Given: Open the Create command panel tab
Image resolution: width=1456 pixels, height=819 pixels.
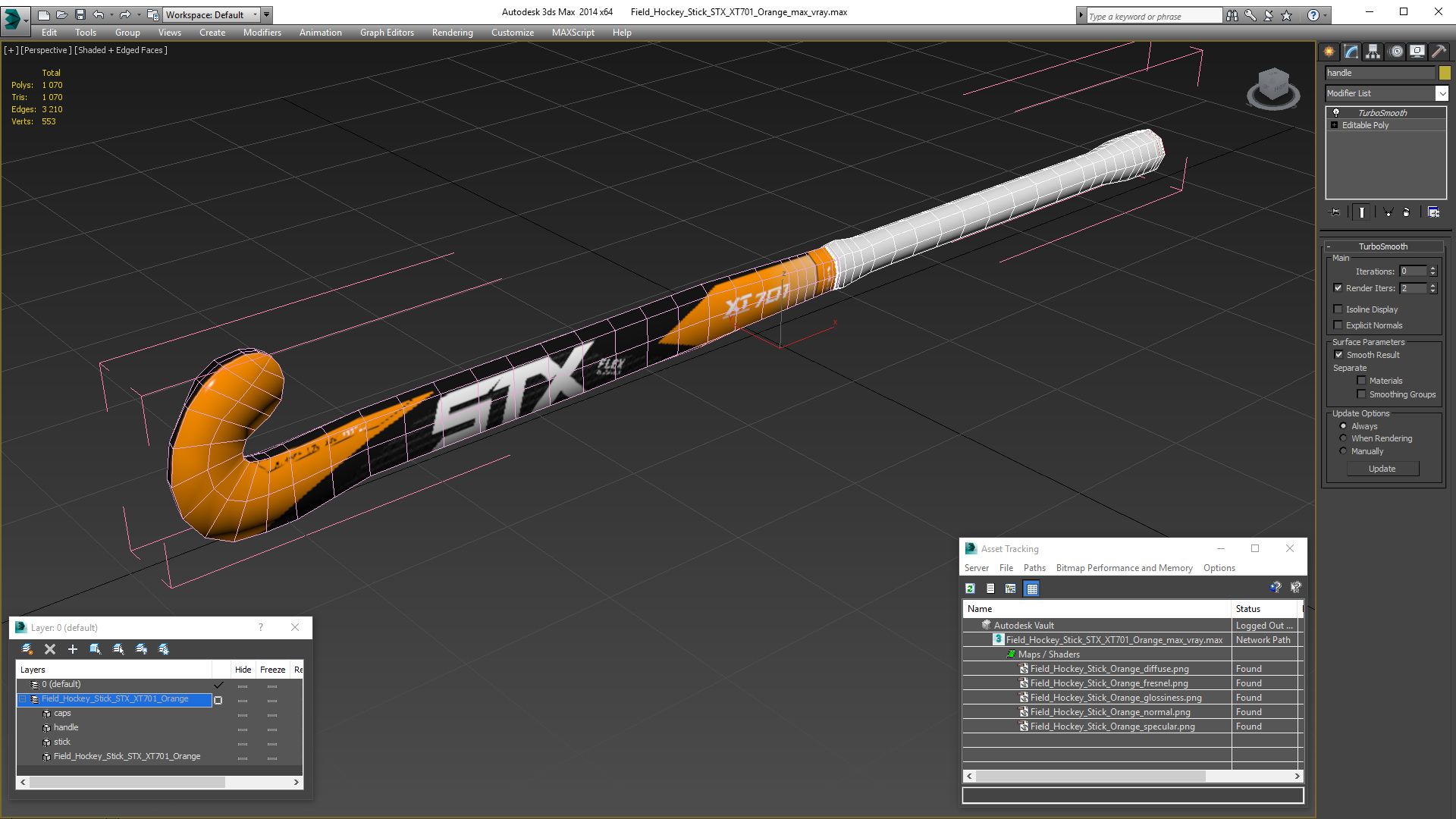Looking at the screenshot, I should (1329, 52).
